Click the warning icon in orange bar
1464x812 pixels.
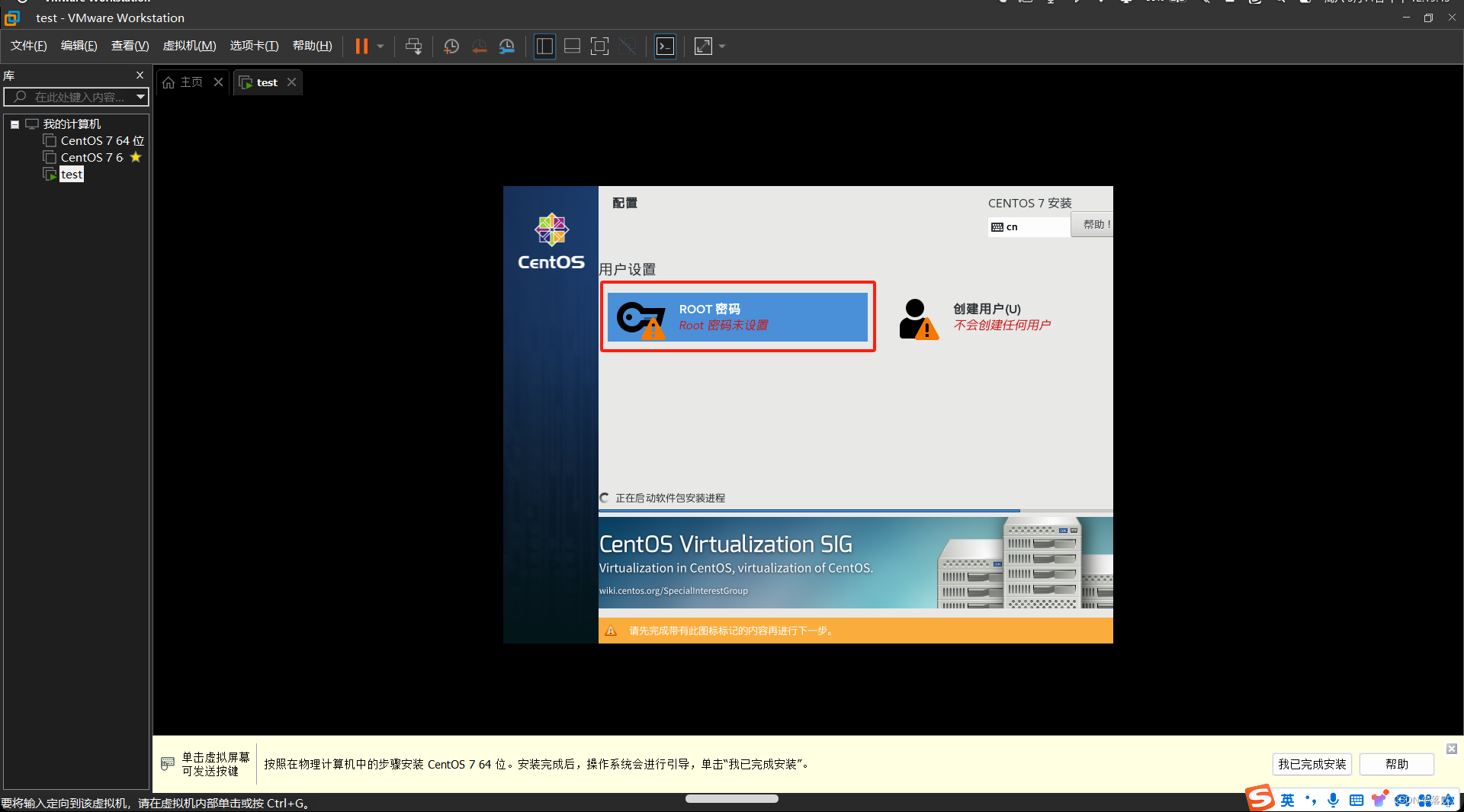(x=611, y=631)
